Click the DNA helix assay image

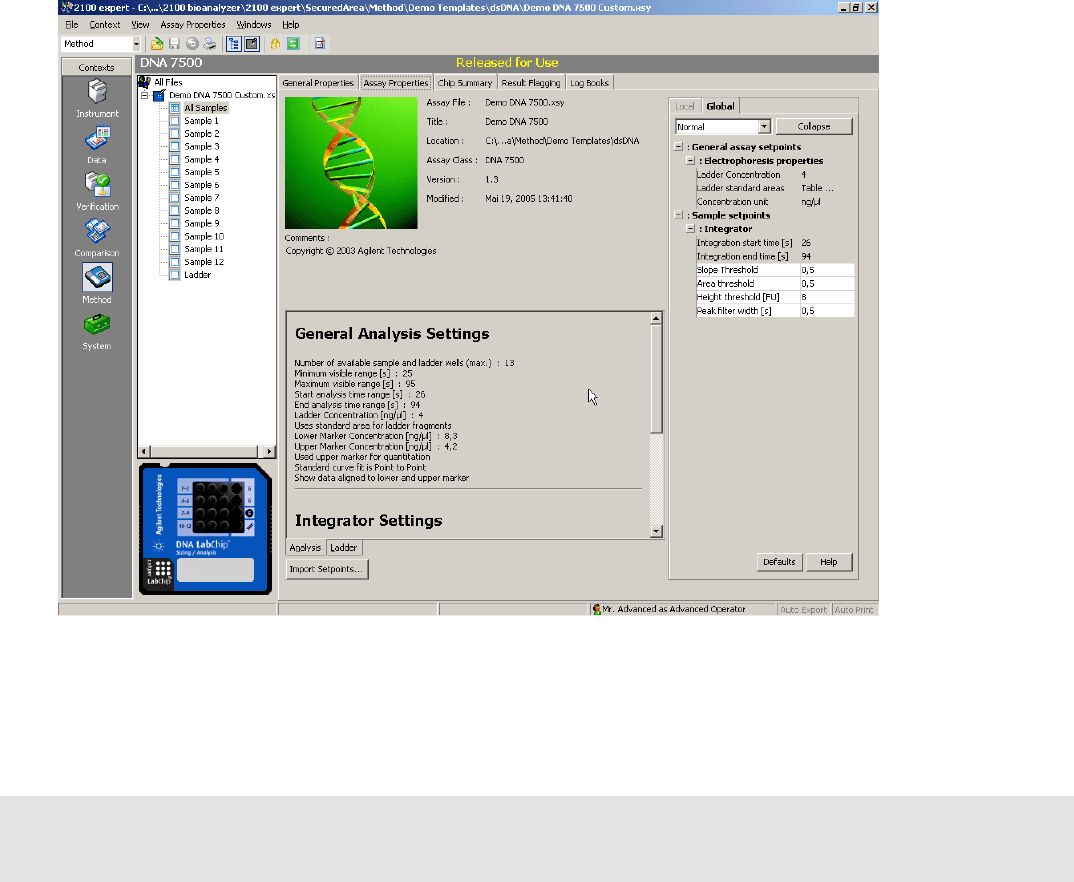coord(351,163)
